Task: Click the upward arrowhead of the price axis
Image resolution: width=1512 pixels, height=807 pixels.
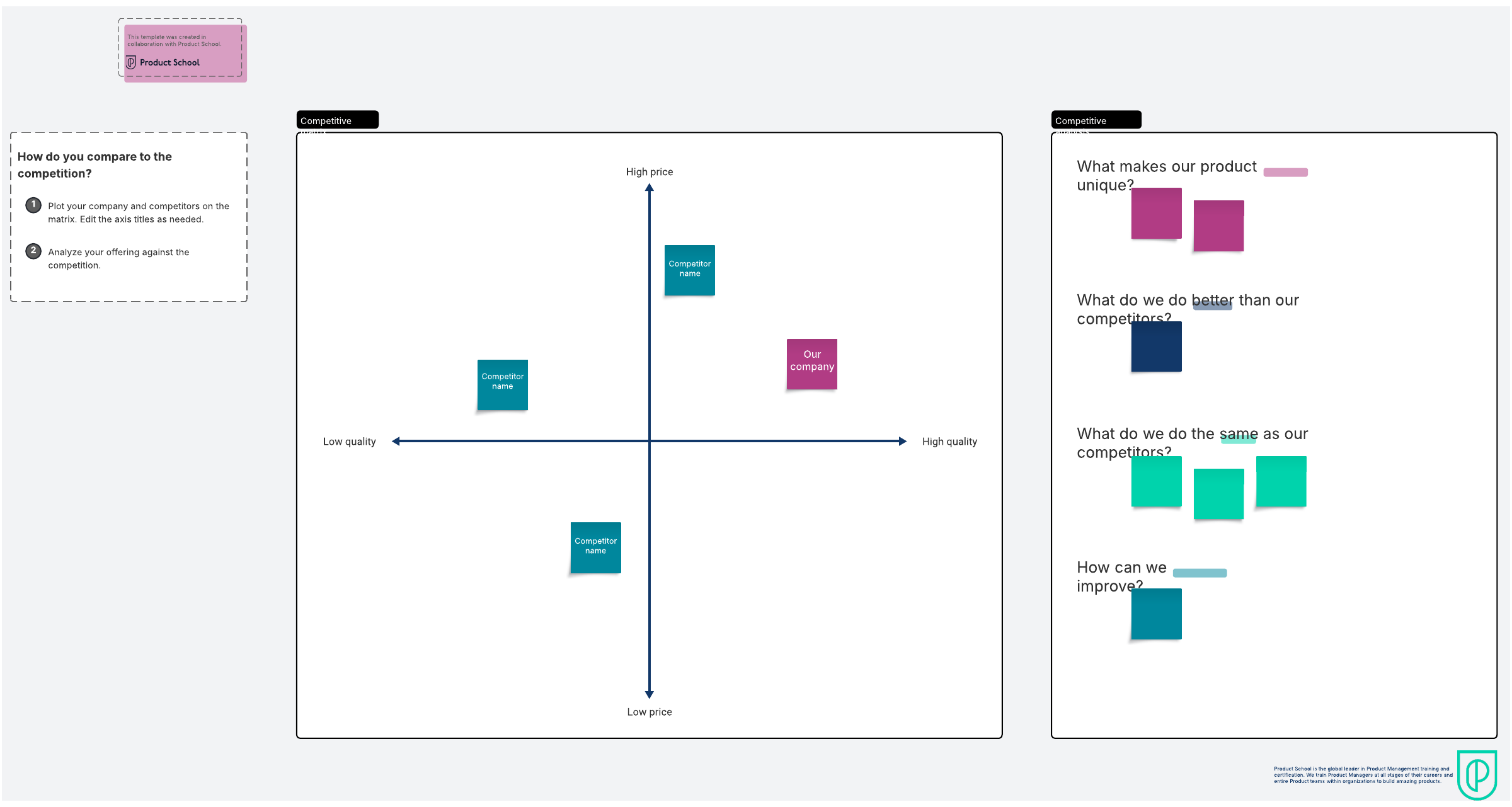Action: tap(649, 188)
